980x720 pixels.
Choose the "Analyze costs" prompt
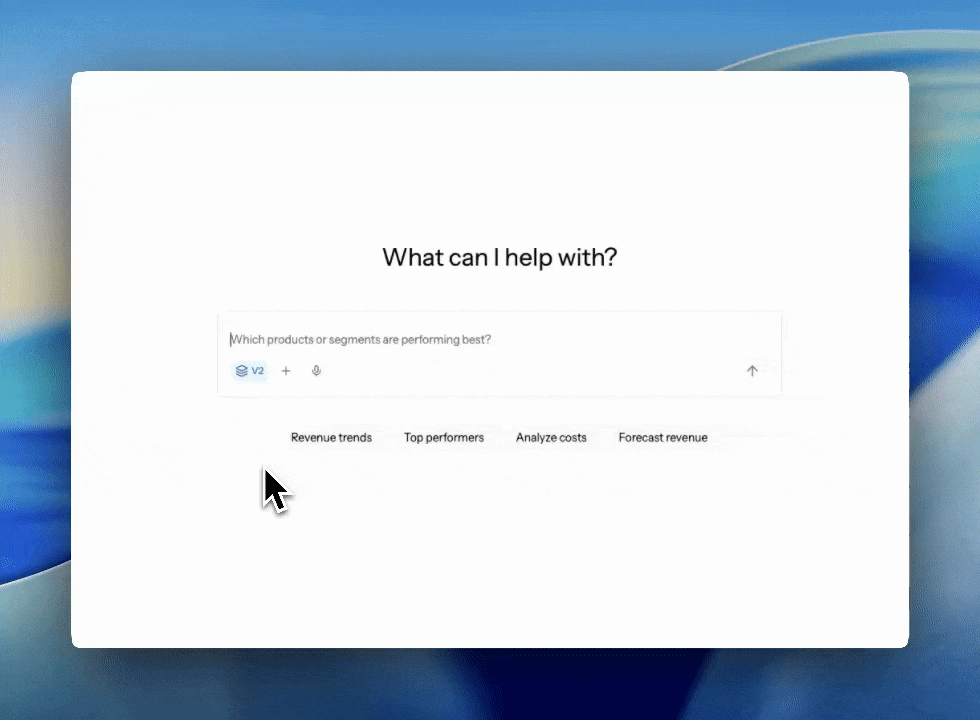tap(551, 437)
